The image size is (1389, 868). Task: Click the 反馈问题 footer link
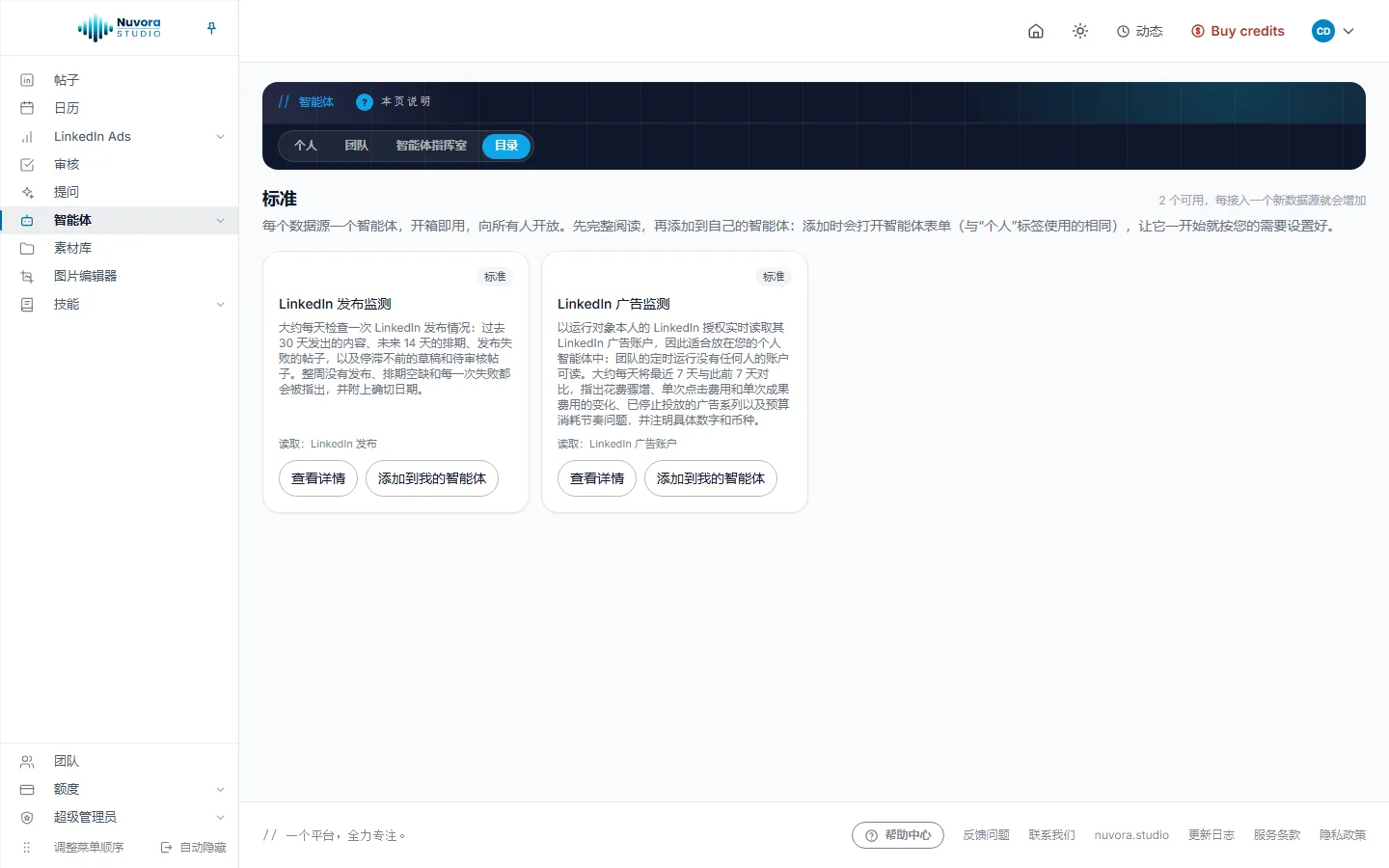tap(986, 835)
